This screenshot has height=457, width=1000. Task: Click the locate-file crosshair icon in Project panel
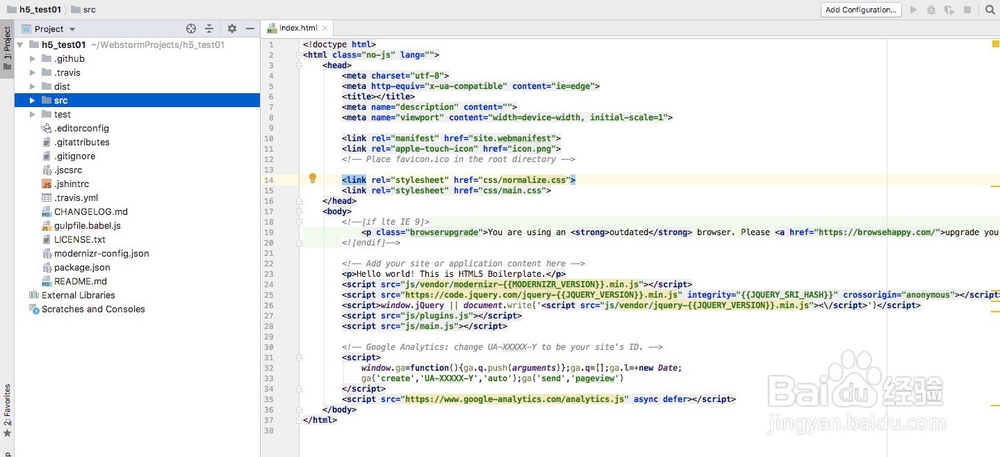(x=191, y=29)
